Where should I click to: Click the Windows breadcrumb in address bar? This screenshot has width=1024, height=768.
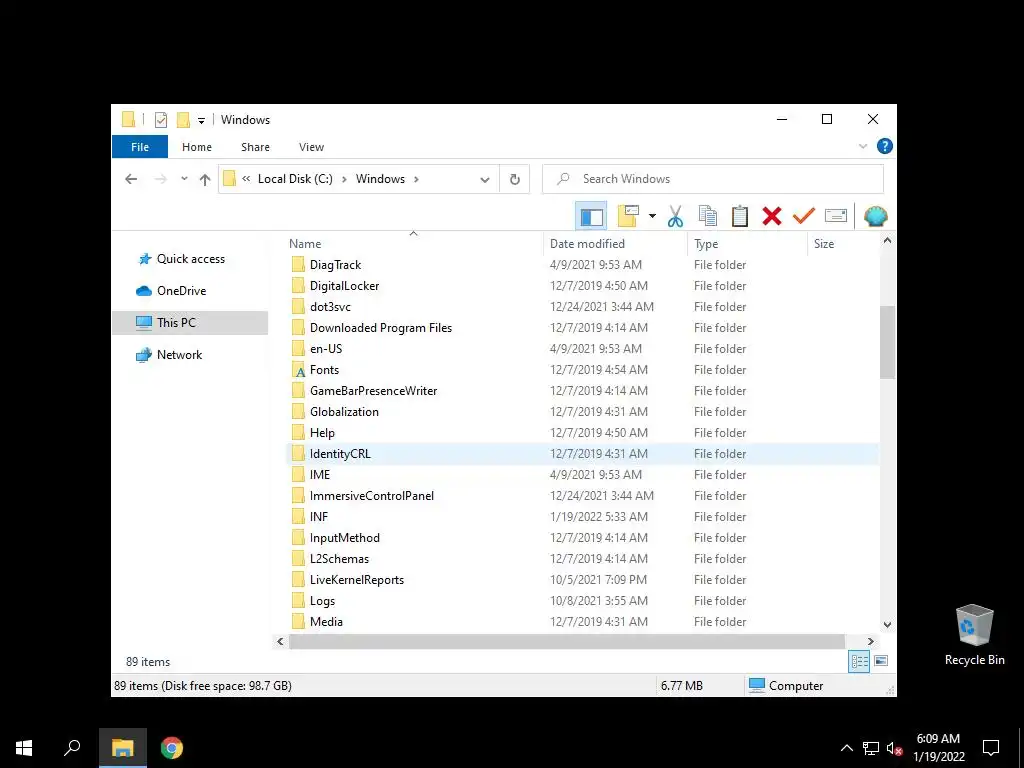pos(380,179)
